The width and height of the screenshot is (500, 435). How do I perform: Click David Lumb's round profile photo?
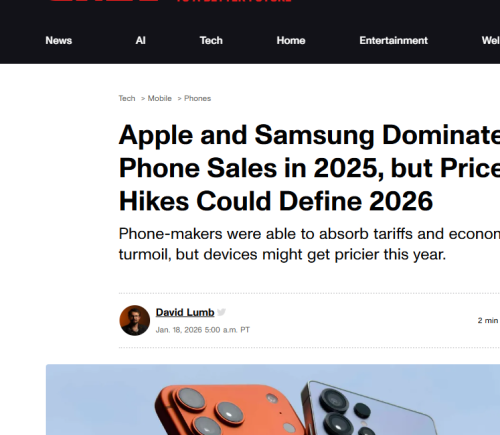135,320
